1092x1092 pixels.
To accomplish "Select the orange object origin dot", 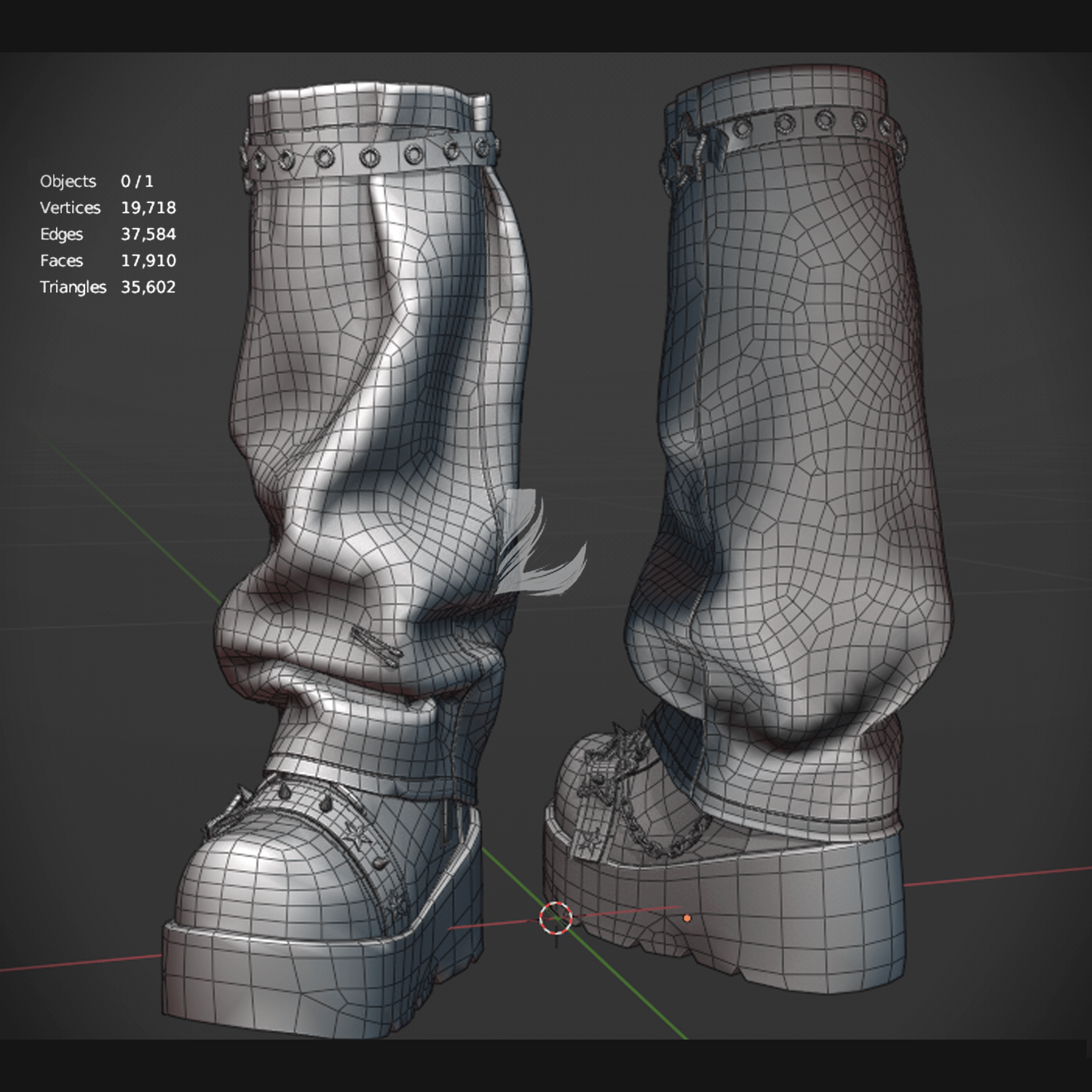I will tap(687, 919).
